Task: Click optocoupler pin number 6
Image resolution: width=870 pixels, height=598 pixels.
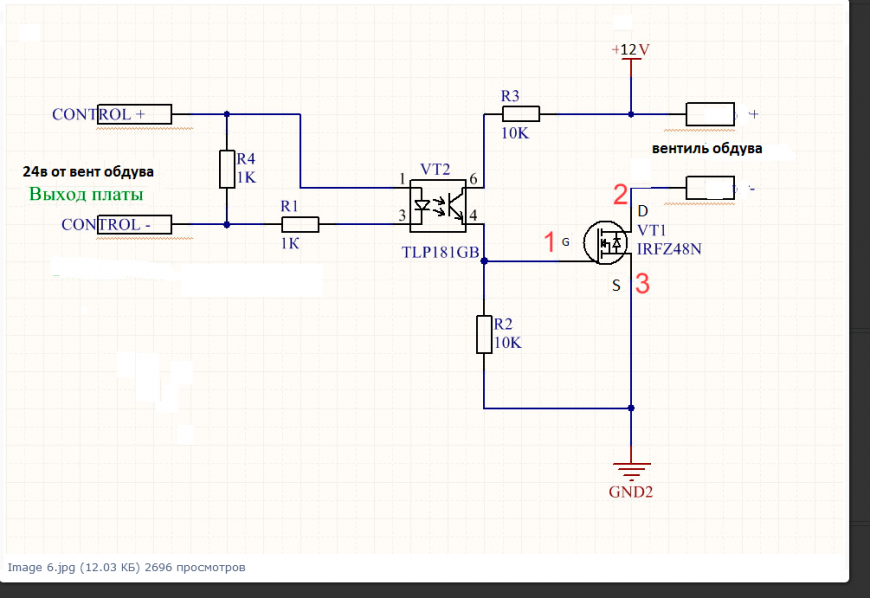Action: tap(473, 179)
